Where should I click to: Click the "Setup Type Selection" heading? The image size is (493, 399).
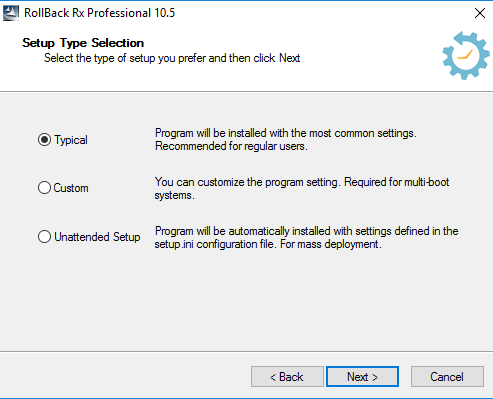tap(83, 43)
